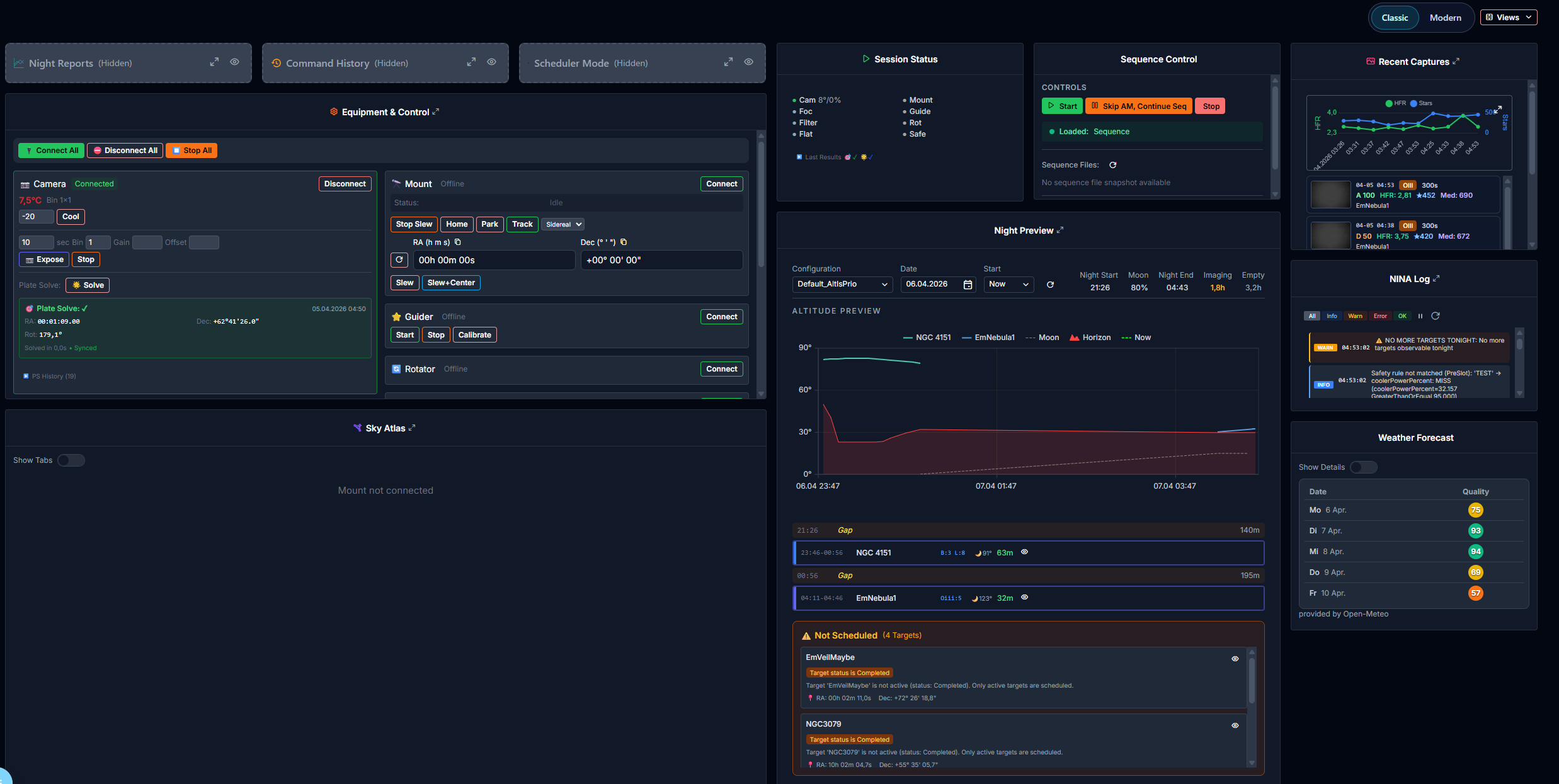
Task: Show the Command History panel using the eye icon
Action: coord(491,62)
